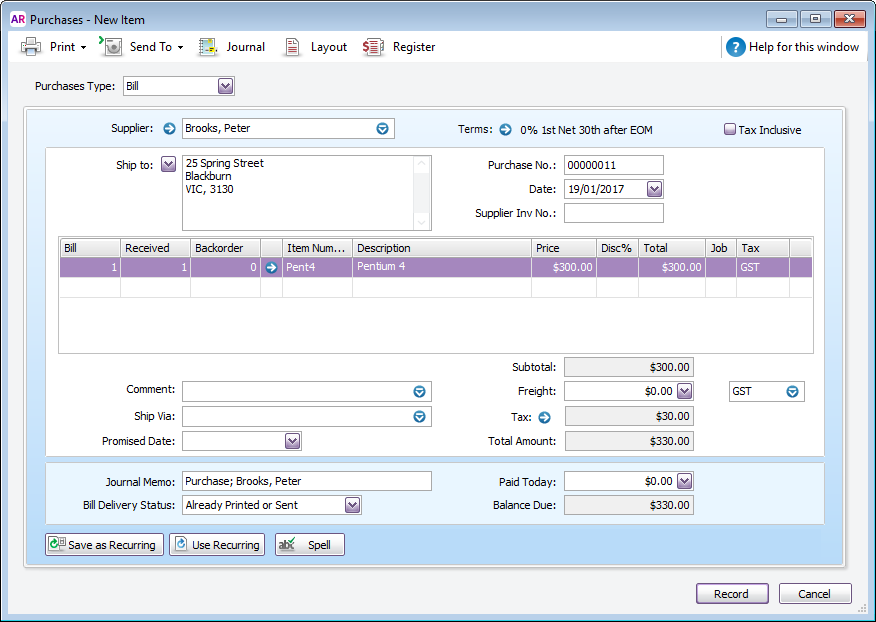
Task: Open the Print menu arrow
Action: 81,46
